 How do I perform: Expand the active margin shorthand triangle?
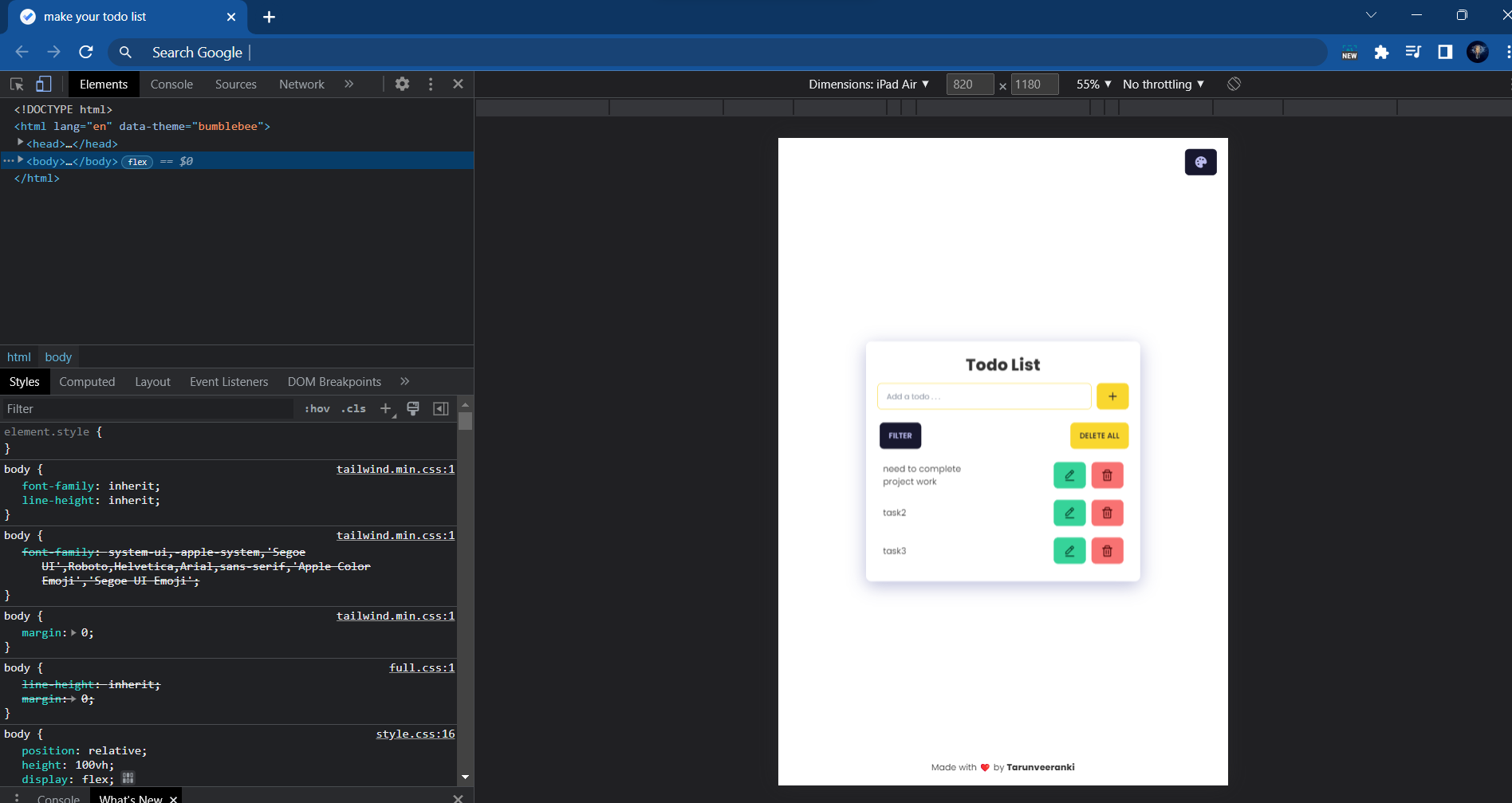(73, 632)
